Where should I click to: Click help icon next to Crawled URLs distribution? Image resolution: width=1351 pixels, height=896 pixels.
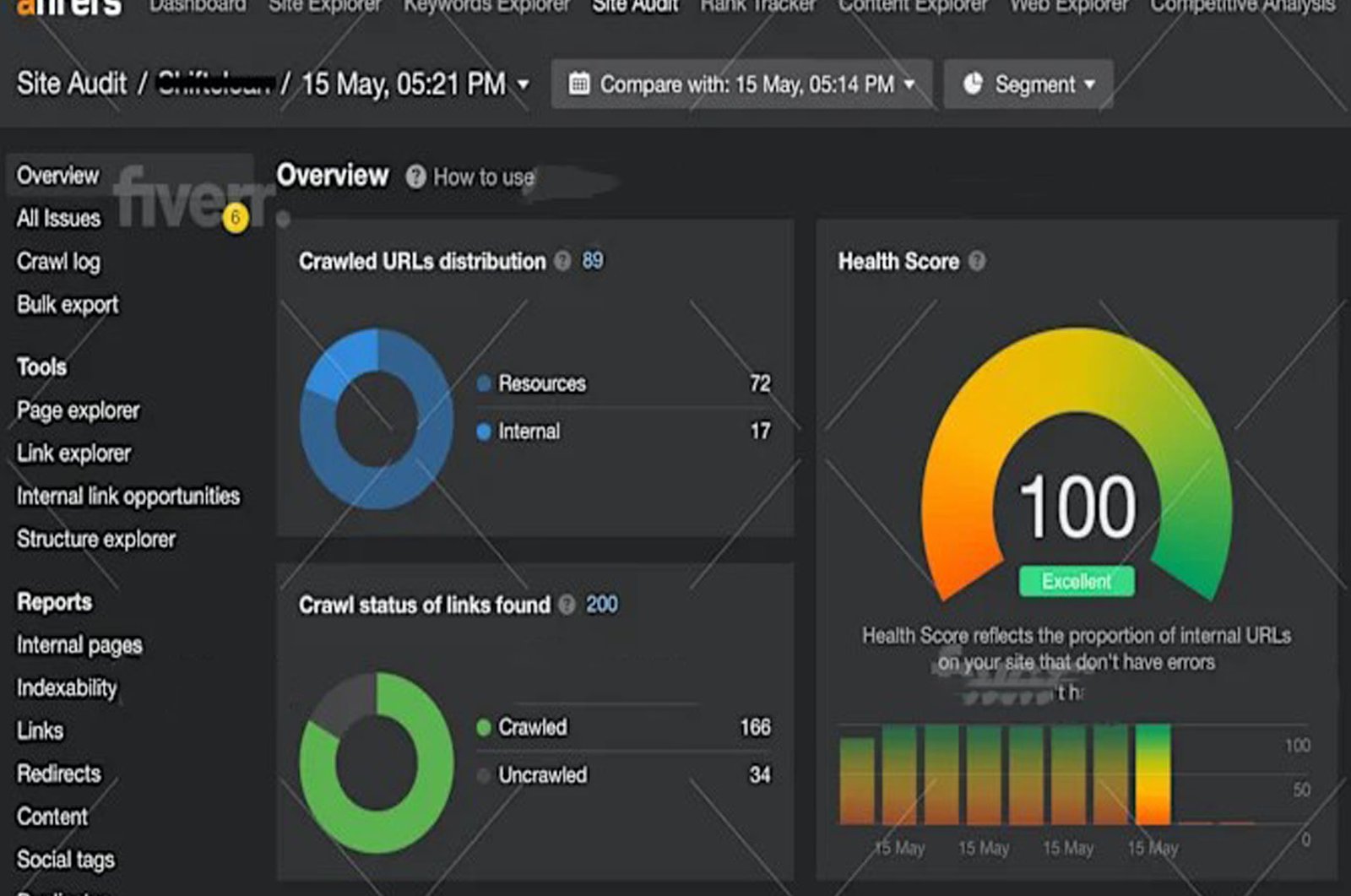tap(562, 261)
